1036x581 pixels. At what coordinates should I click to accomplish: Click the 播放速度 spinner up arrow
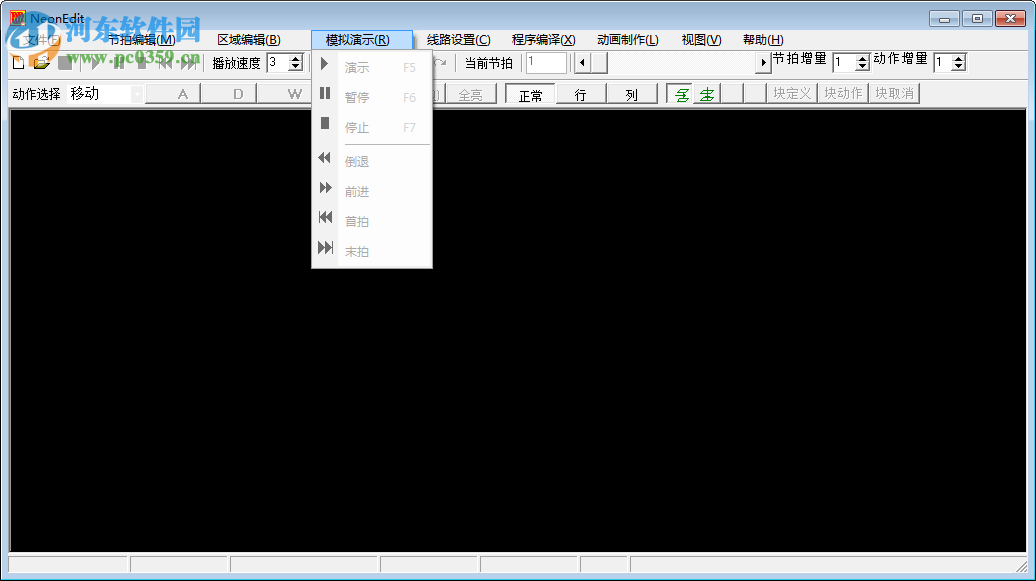[x=296, y=57]
